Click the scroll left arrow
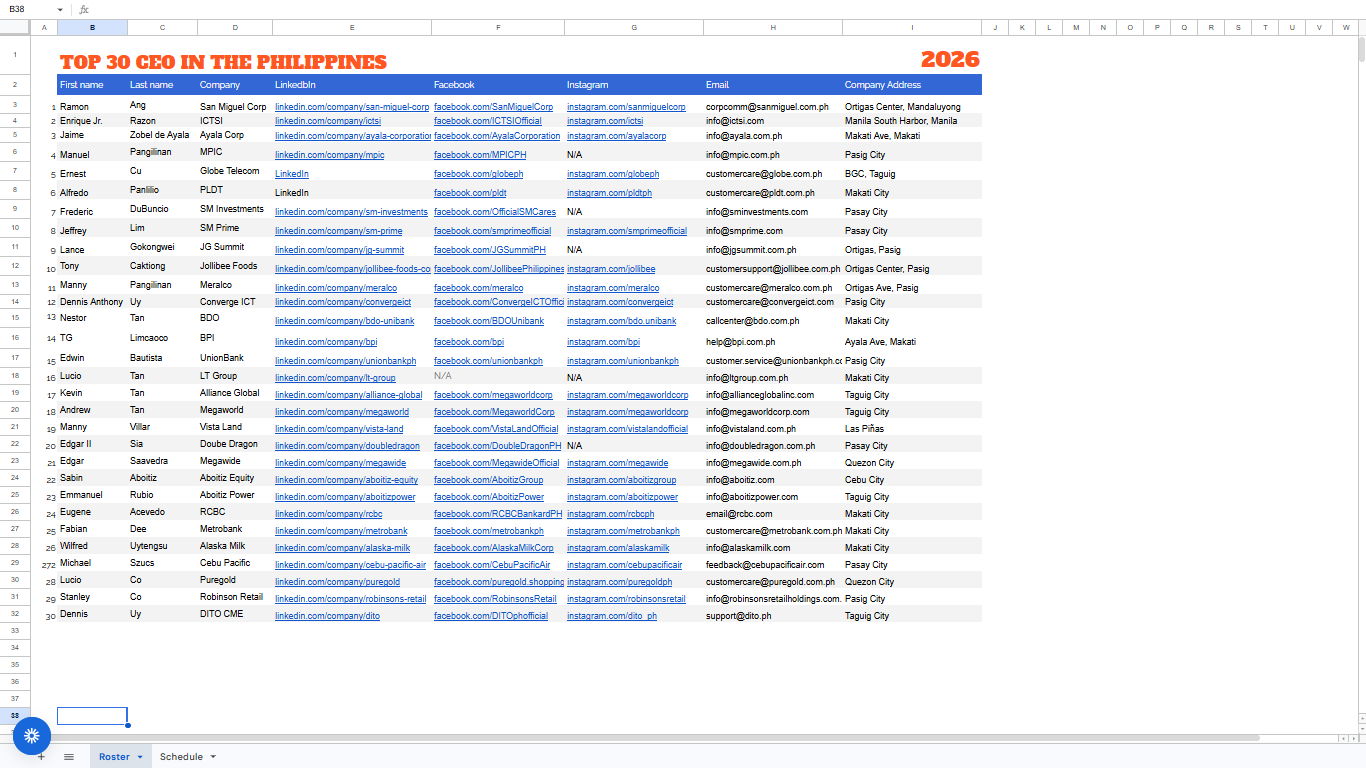This screenshot has width=1366, height=768. [1342, 739]
